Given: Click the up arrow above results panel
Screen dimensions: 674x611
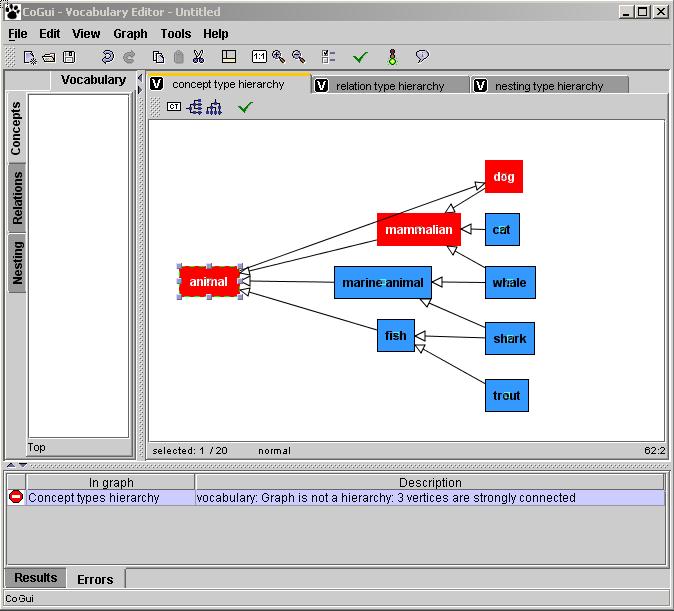Looking at the screenshot, I should pyautogui.click(x=11, y=465).
